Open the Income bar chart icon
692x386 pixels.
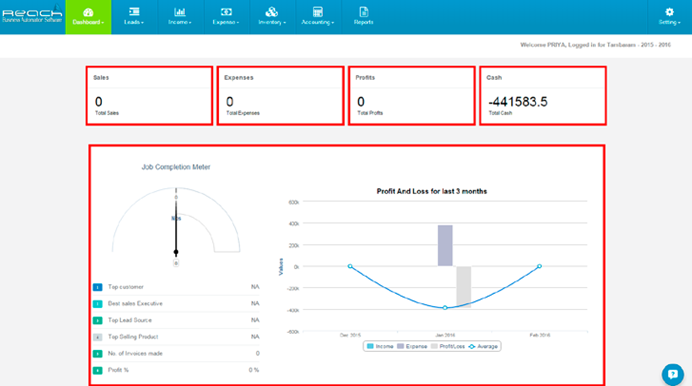coord(180,12)
